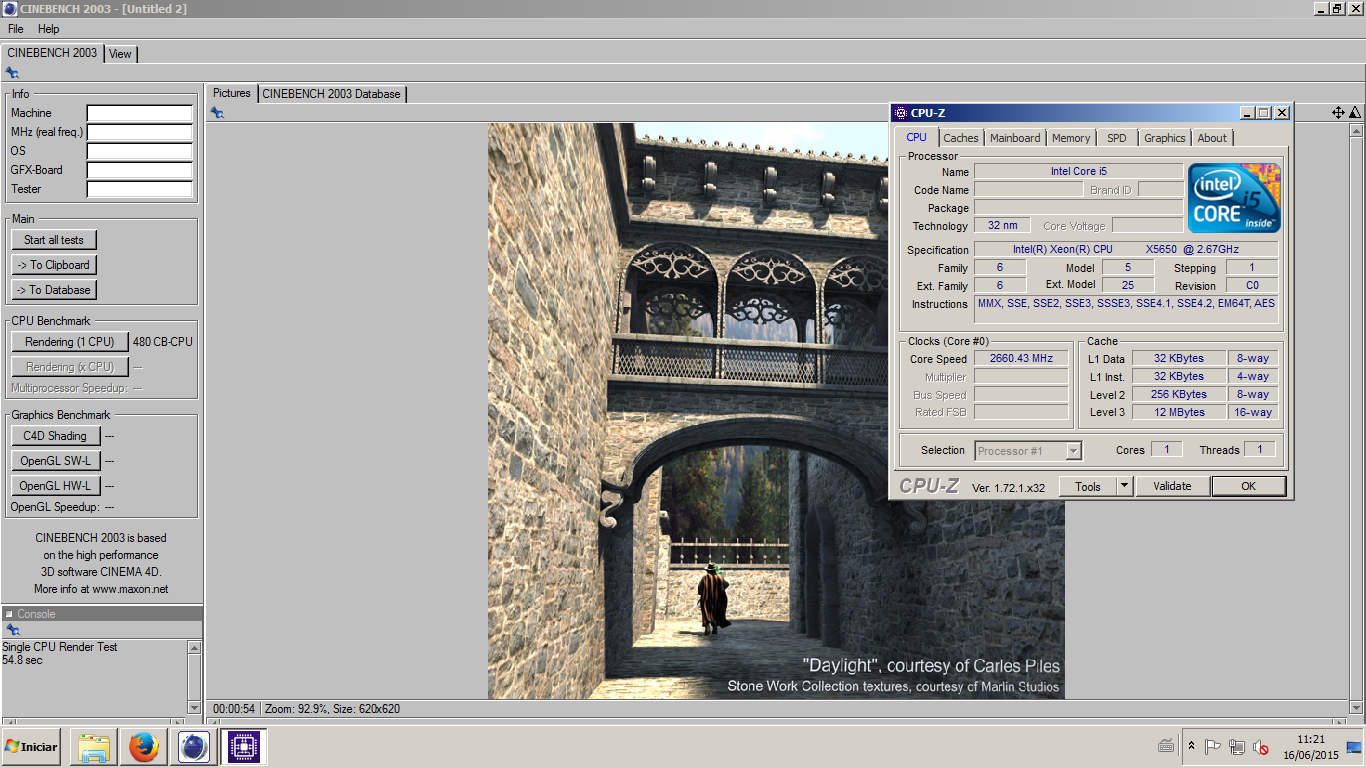Viewport: 1366px width, 768px height.
Task: Run the C4D Shading test
Action: (x=56, y=436)
